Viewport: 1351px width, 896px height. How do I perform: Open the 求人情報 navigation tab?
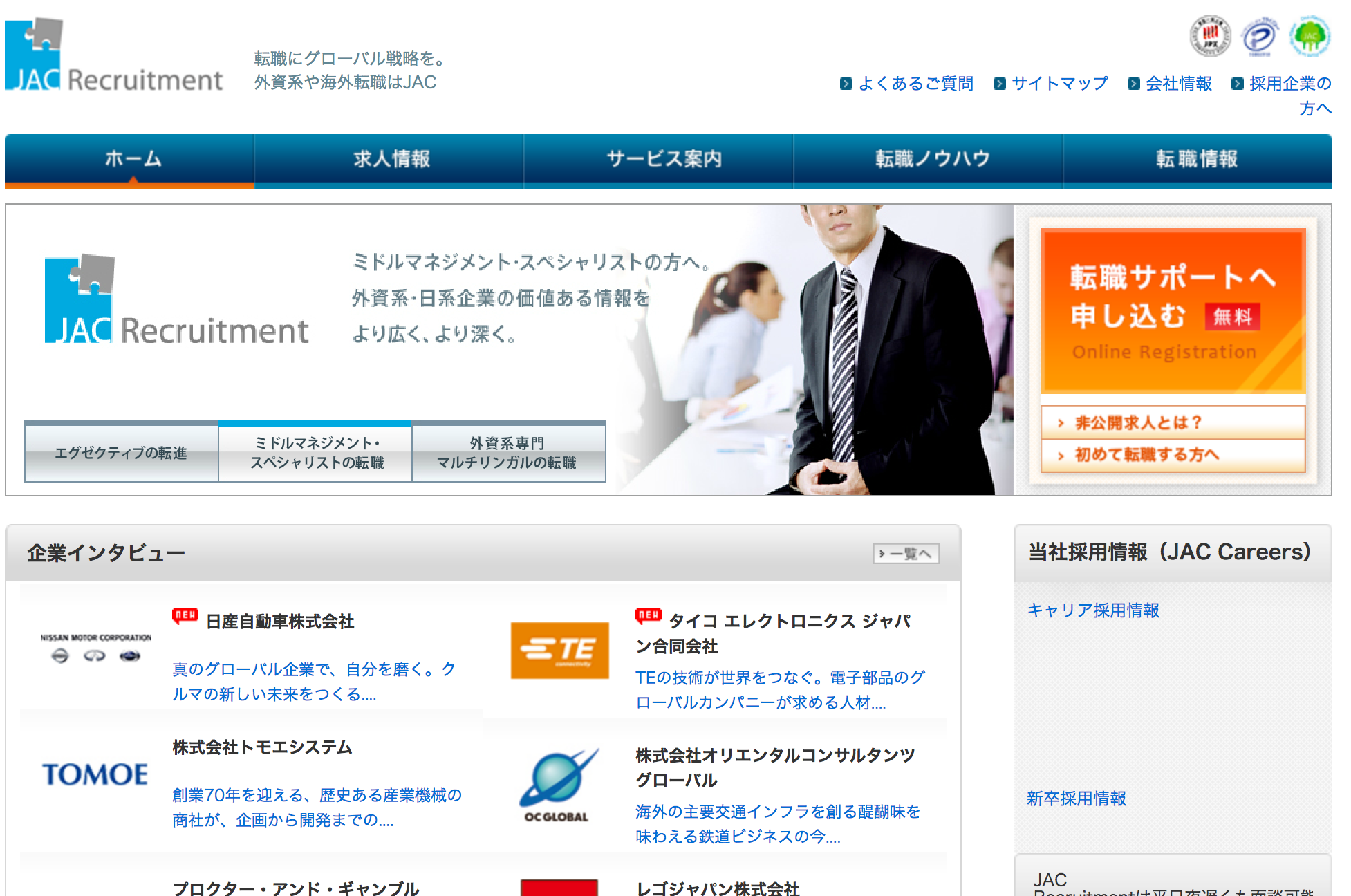point(391,159)
